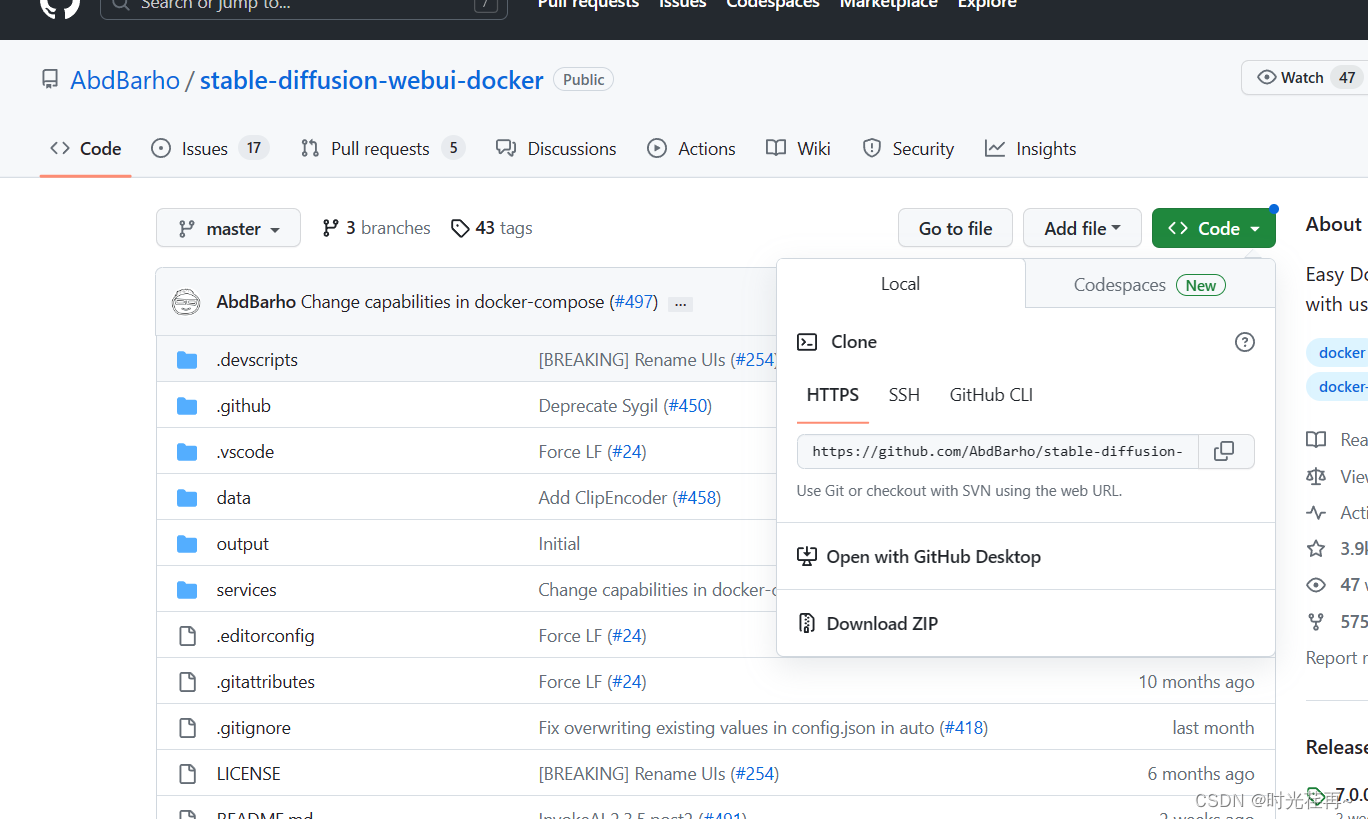Open the LICENSE file
Screen dimensions: 1368x819
coord(248,774)
